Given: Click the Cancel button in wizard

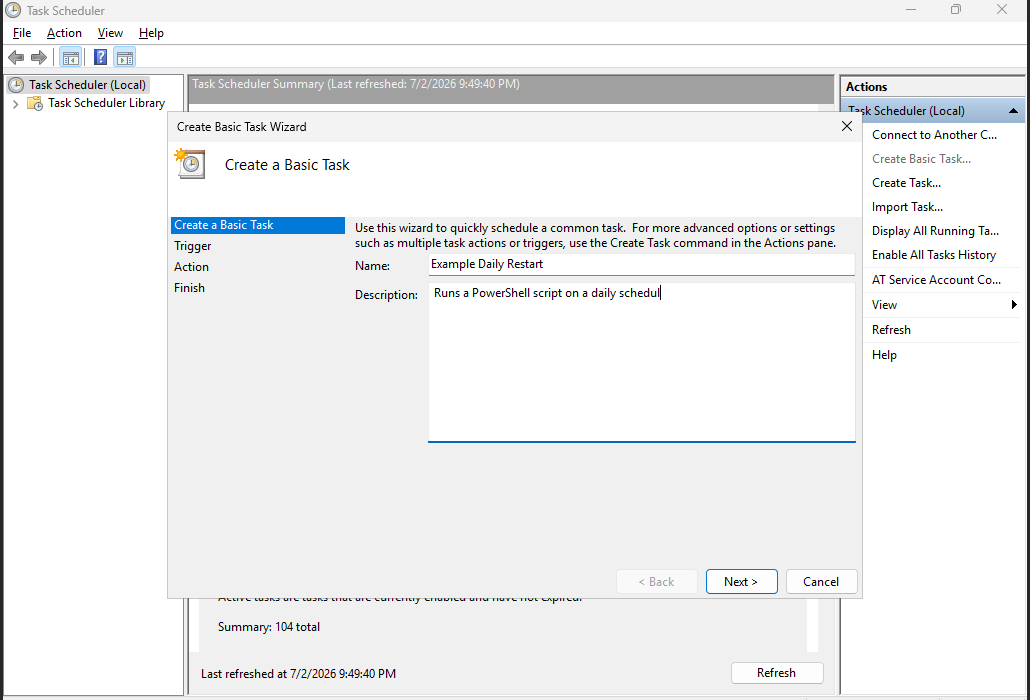Looking at the screenshot, I should pos(821,582).
